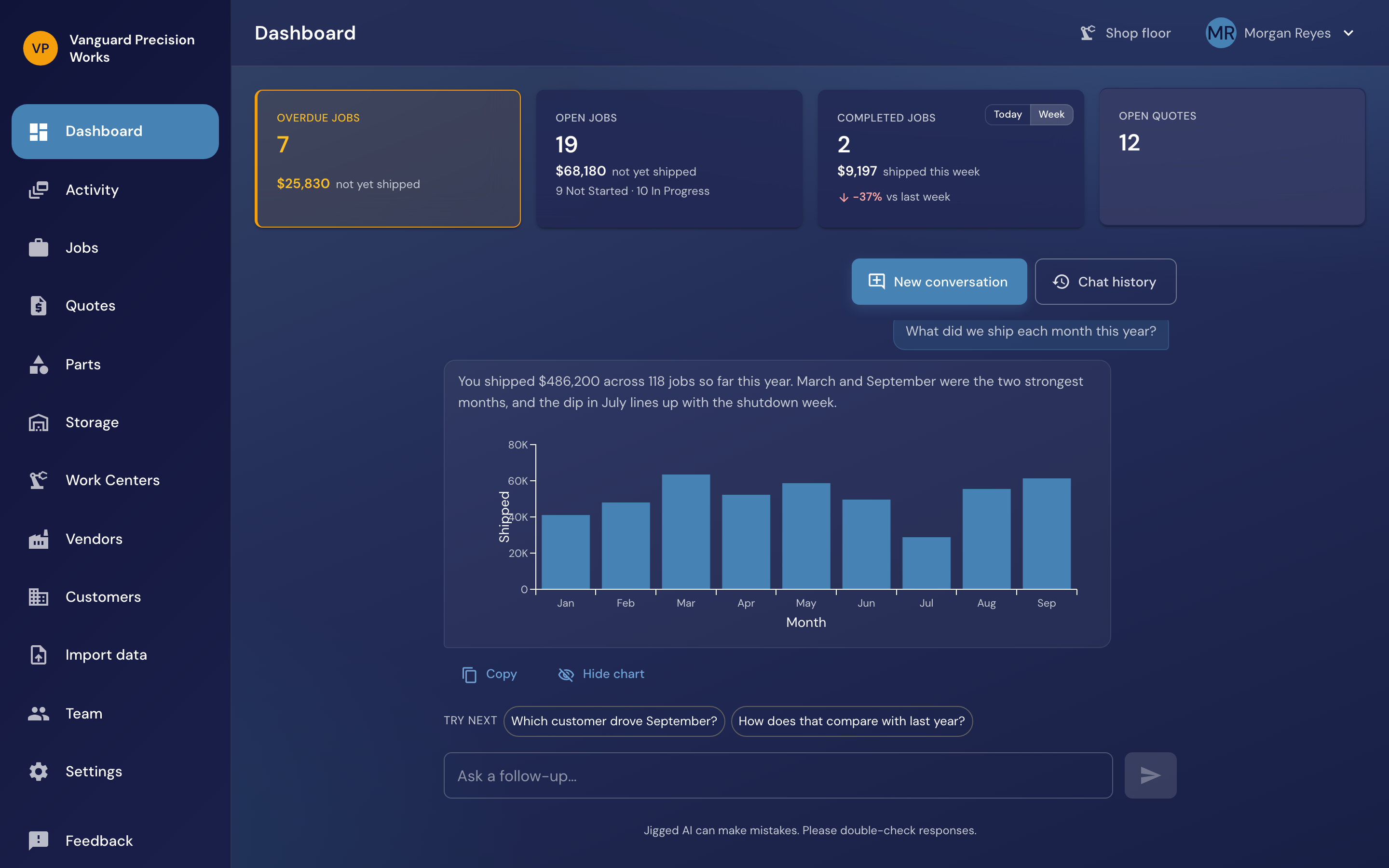Expand the Morgan Reyes account chevron
This screenshot has height=868, width=1389.
point(1349,33)
